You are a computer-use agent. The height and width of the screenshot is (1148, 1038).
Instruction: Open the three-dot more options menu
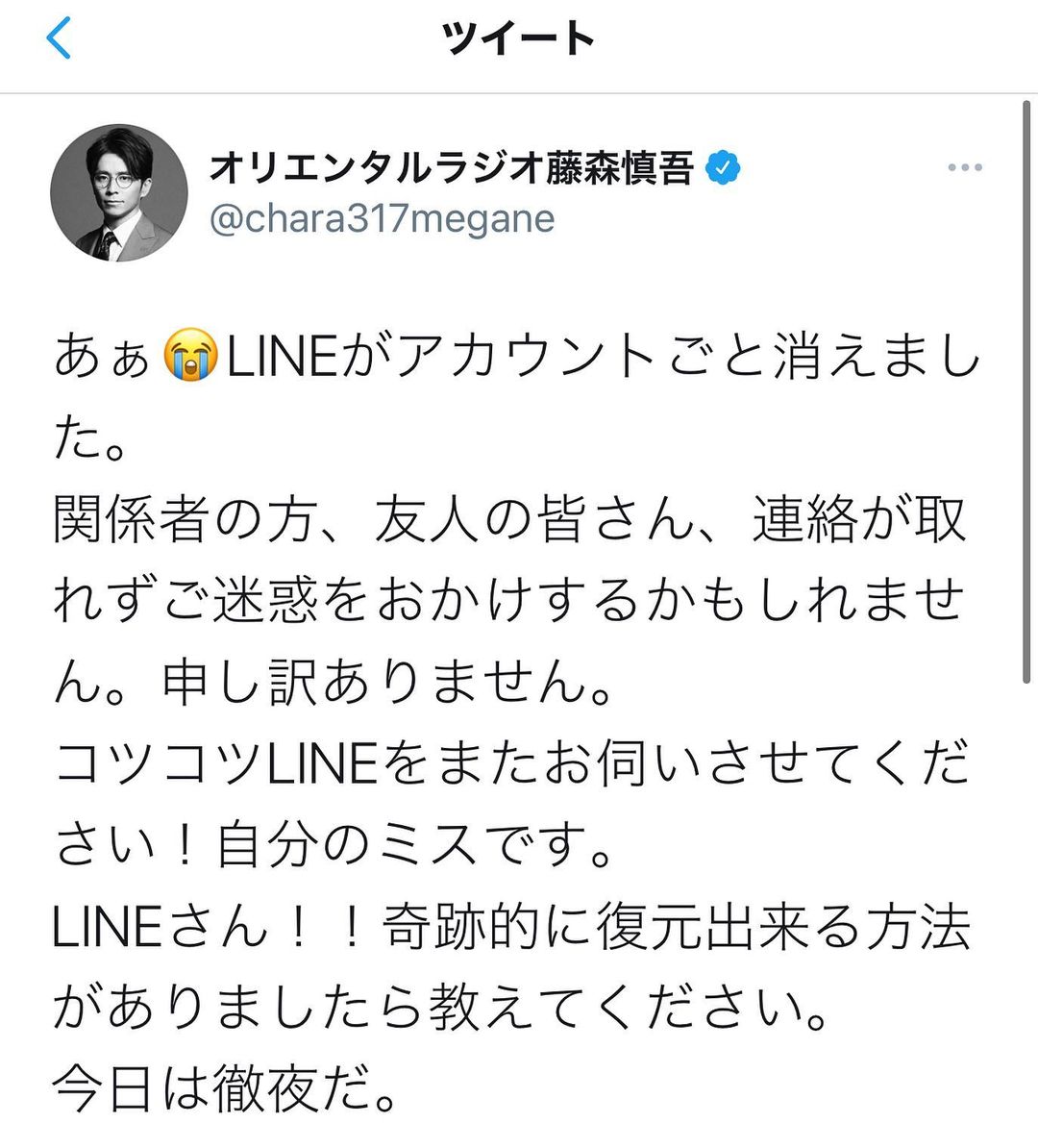[x=964, y=168]
